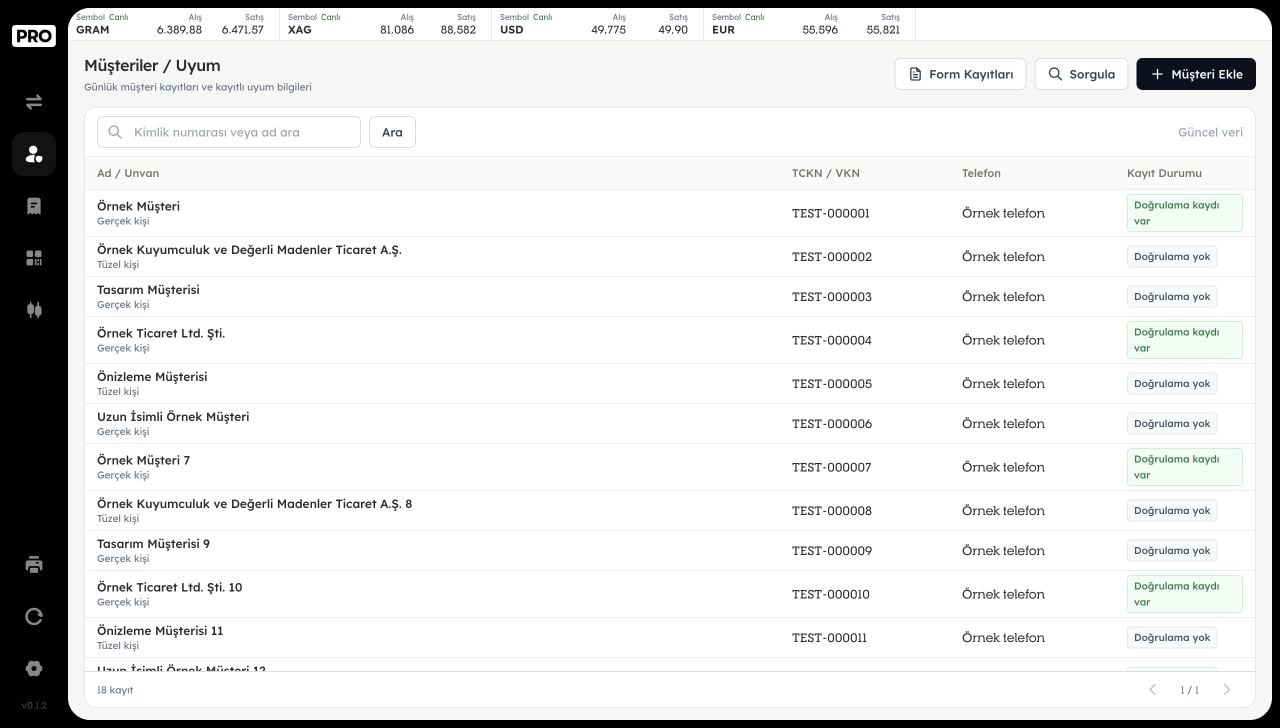The height and width of the screenshot is (728, 1280).
Task: Click the Örnek telefon cell for TEST-000005
Action: (x=1003, y=384)
